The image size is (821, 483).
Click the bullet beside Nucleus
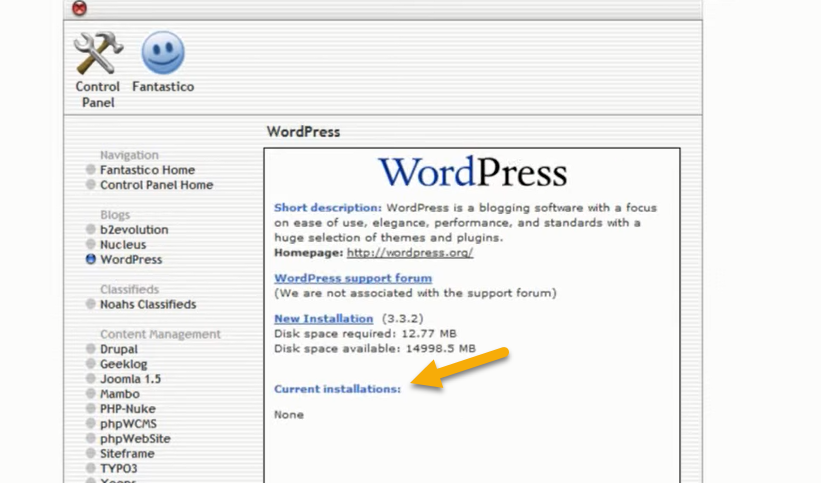91,244
